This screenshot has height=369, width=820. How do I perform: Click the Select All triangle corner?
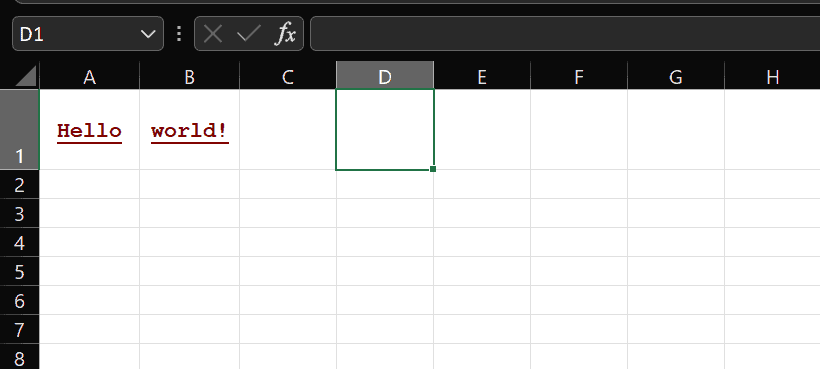[25, 75]
